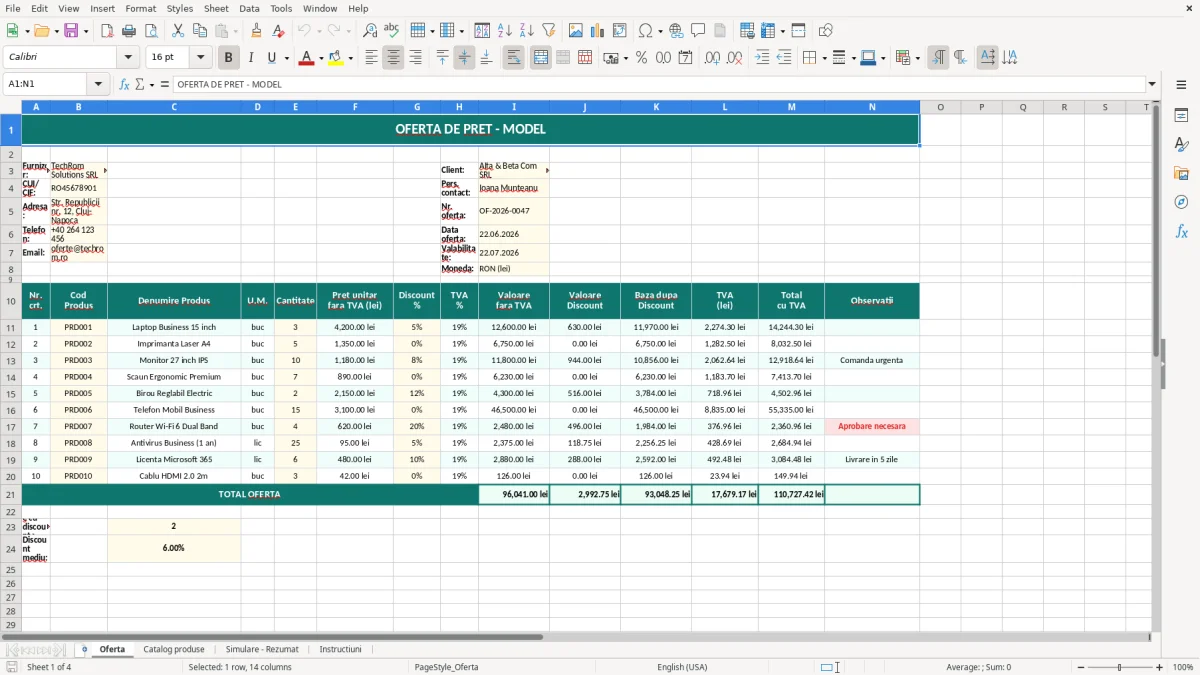Open the font size dropdown
Screen dimensions: 1200x675
(201, 58)
